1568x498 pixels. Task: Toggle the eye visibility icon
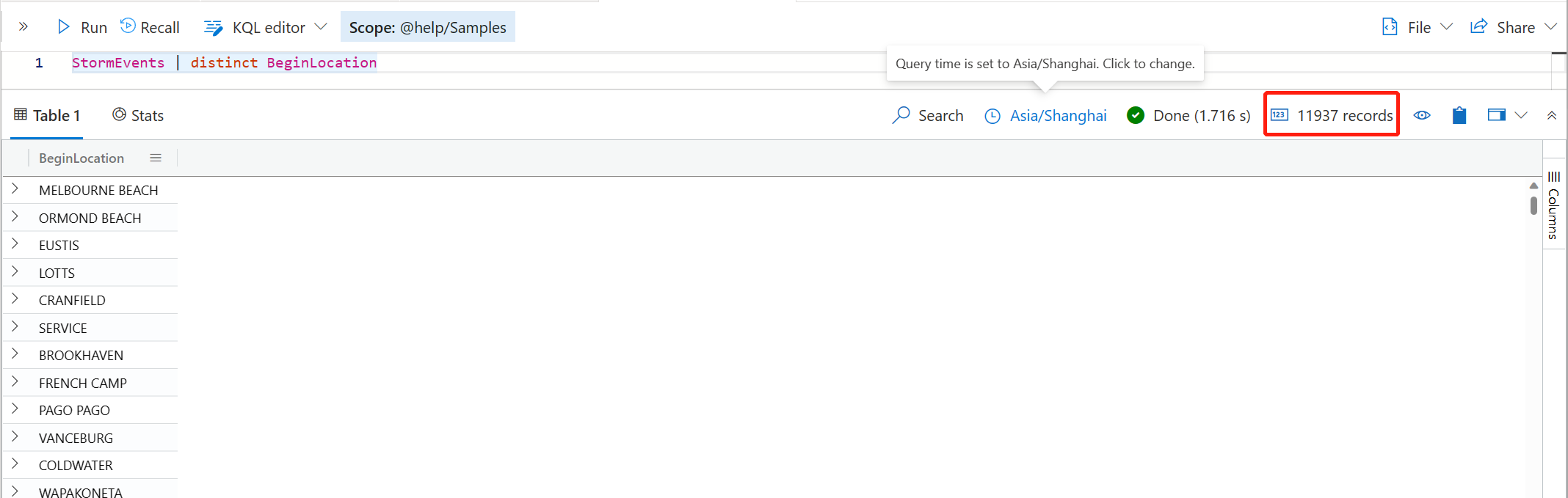[x=1422, y=115]
